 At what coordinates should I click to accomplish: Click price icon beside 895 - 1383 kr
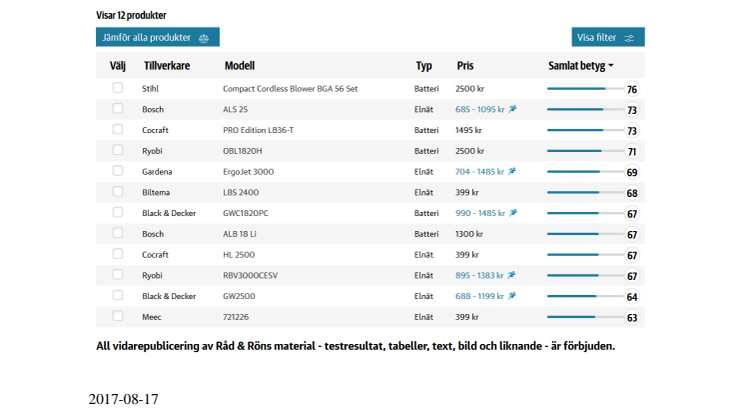511,275
